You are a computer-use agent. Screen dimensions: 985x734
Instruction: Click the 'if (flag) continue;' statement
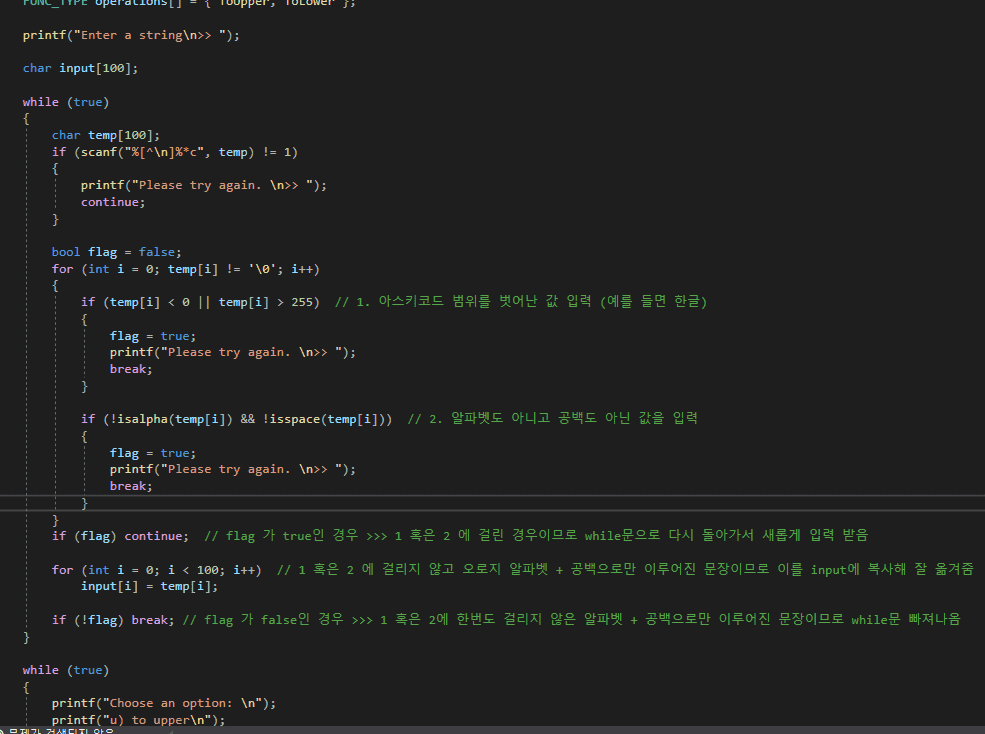120,536
